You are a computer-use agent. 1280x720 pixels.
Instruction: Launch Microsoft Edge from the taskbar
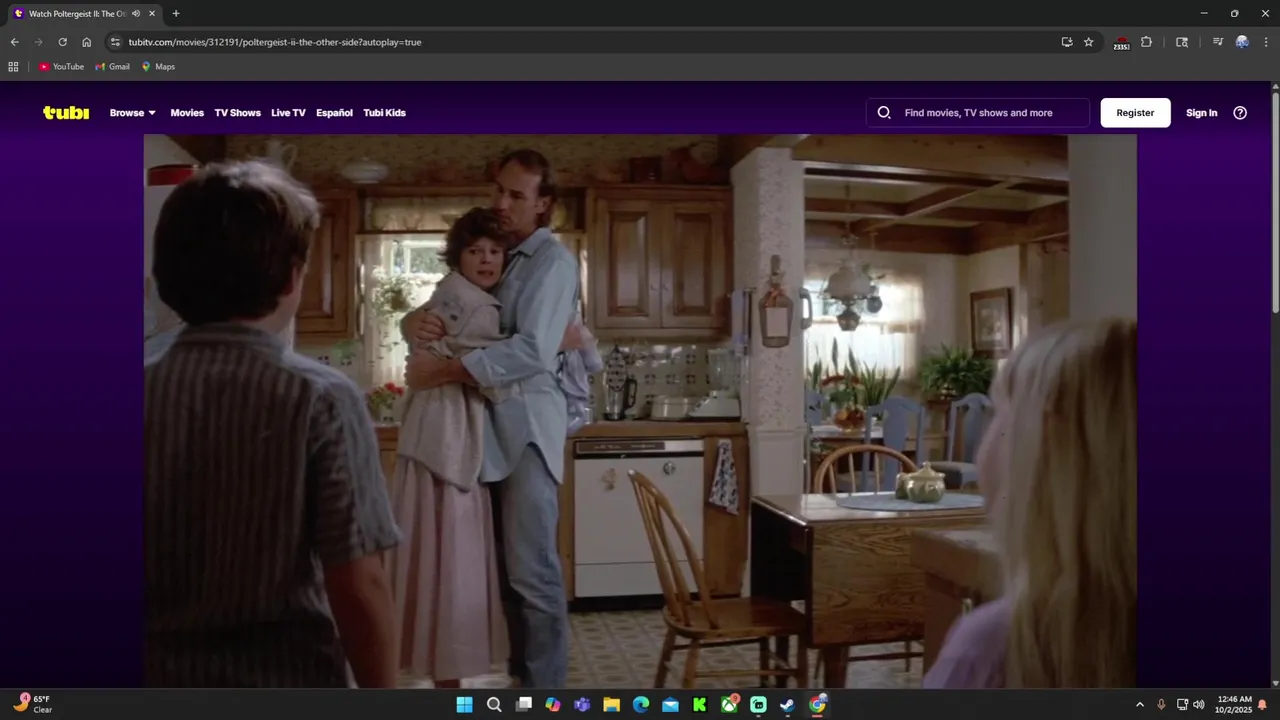pyautogui.click(x=641, y=705)
